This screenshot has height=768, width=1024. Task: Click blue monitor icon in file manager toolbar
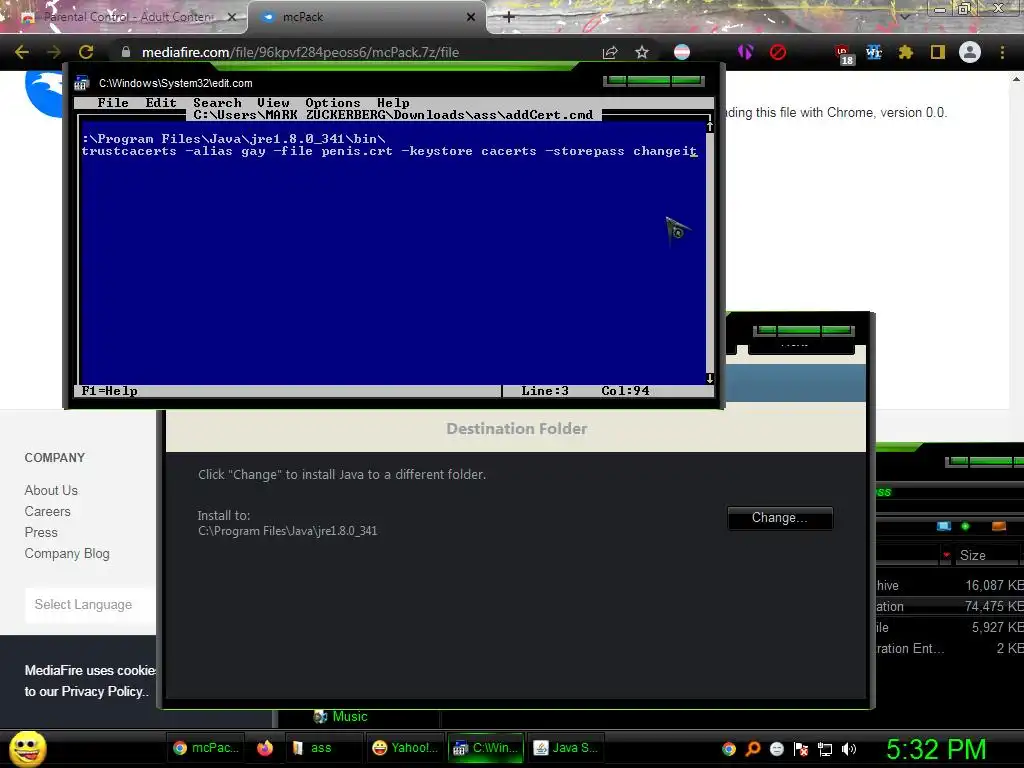point(944,526)
